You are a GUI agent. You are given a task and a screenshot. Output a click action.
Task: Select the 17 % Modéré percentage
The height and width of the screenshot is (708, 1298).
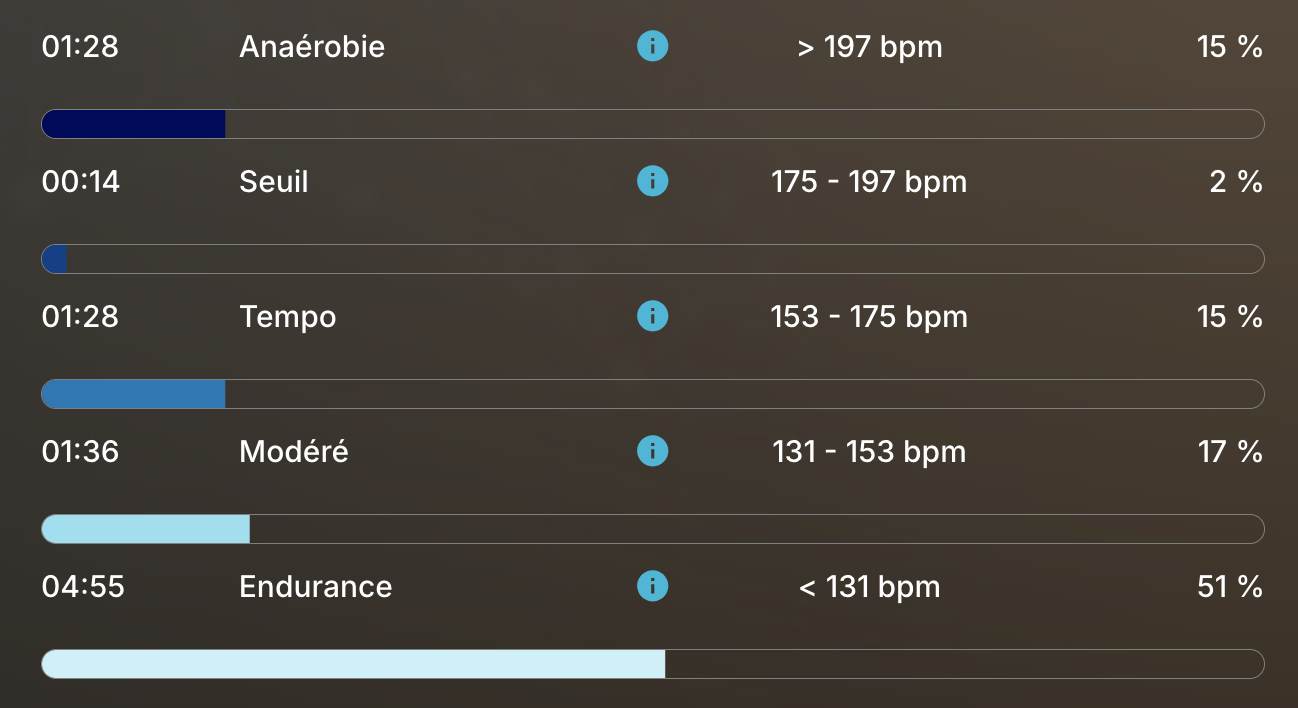[x=1230, y=452]
